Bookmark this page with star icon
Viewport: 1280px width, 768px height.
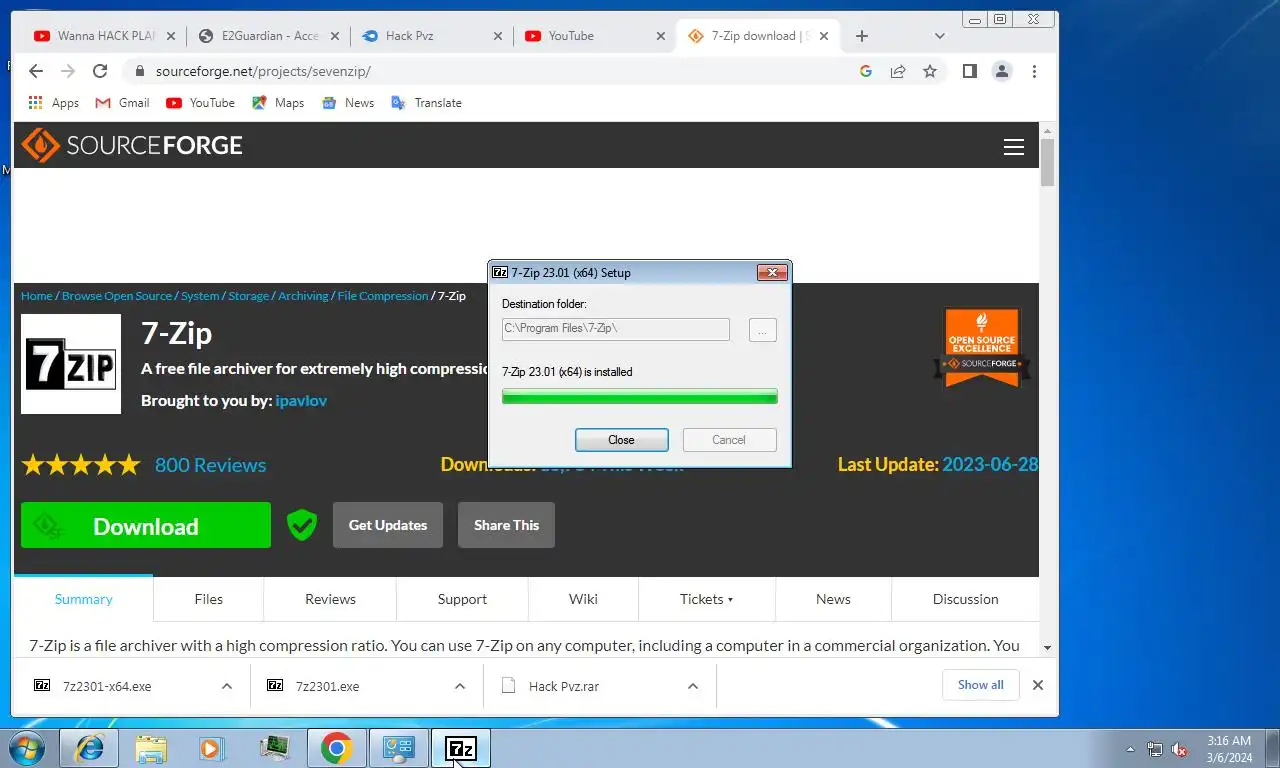[x=930, y=71]
